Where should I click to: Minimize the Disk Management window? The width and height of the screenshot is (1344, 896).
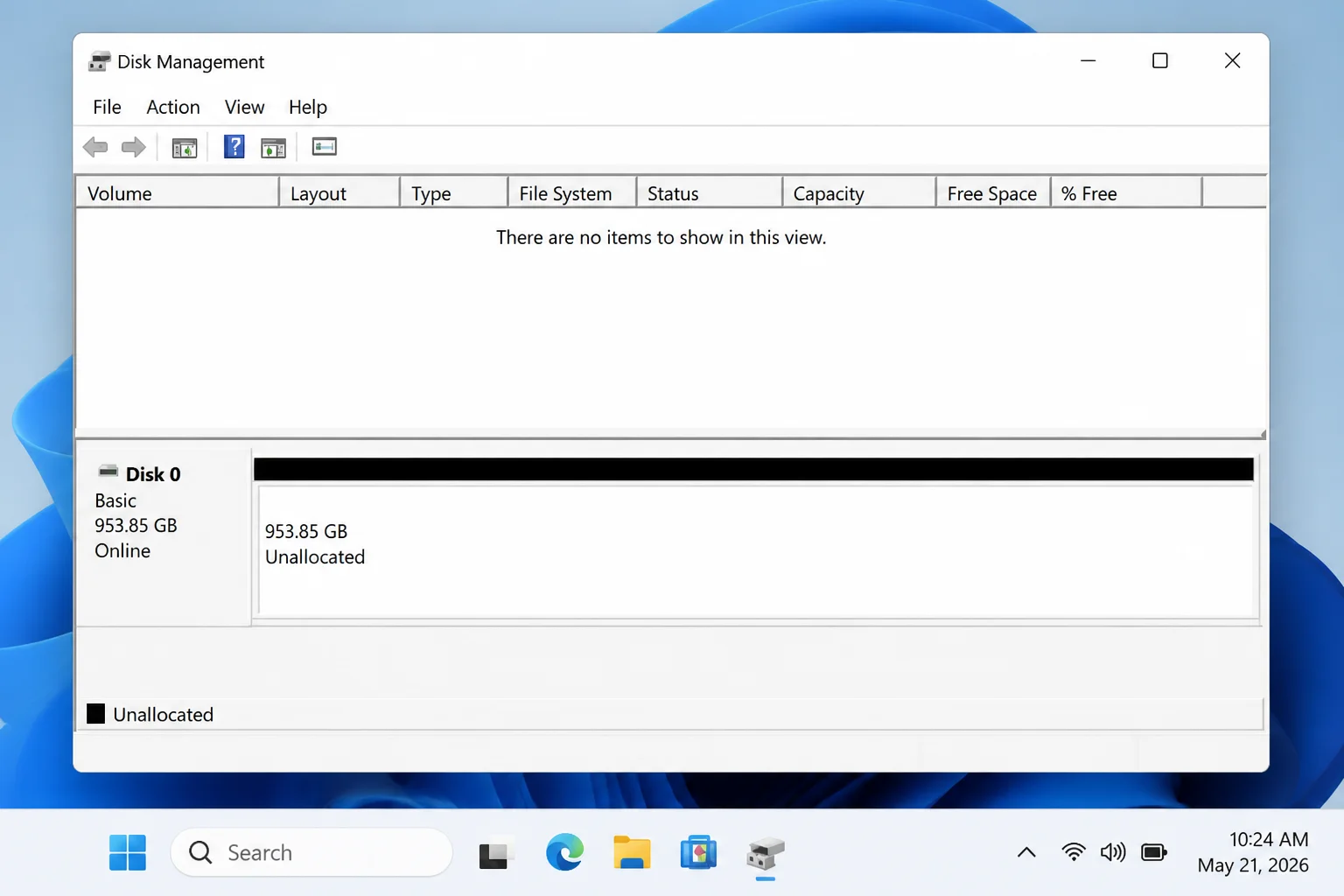[1088, 60]
